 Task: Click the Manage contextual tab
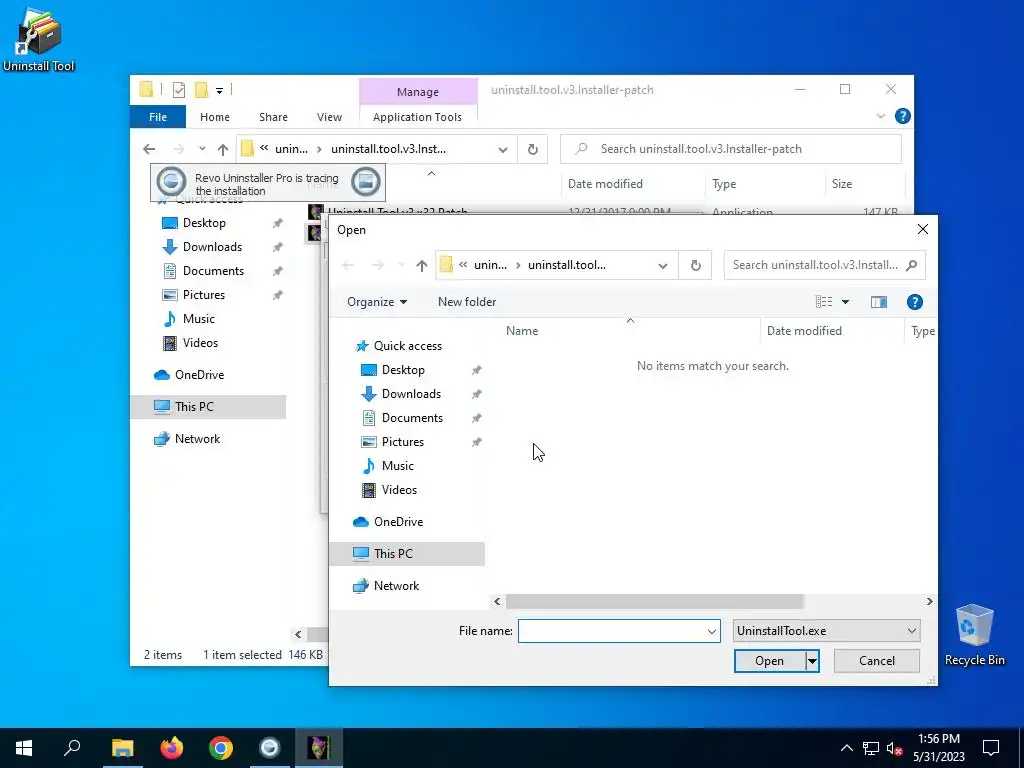pyautogui.click(x=418, y=92)
